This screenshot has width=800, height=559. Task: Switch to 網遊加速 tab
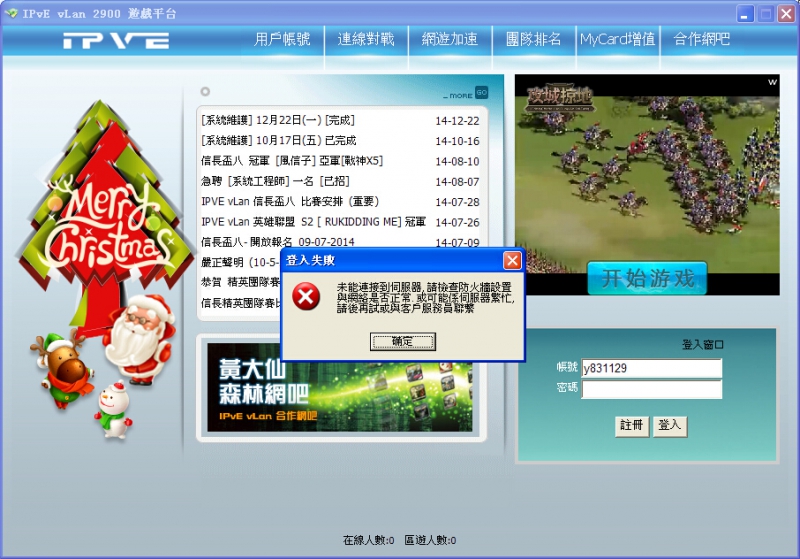click(x=449, y=39)
